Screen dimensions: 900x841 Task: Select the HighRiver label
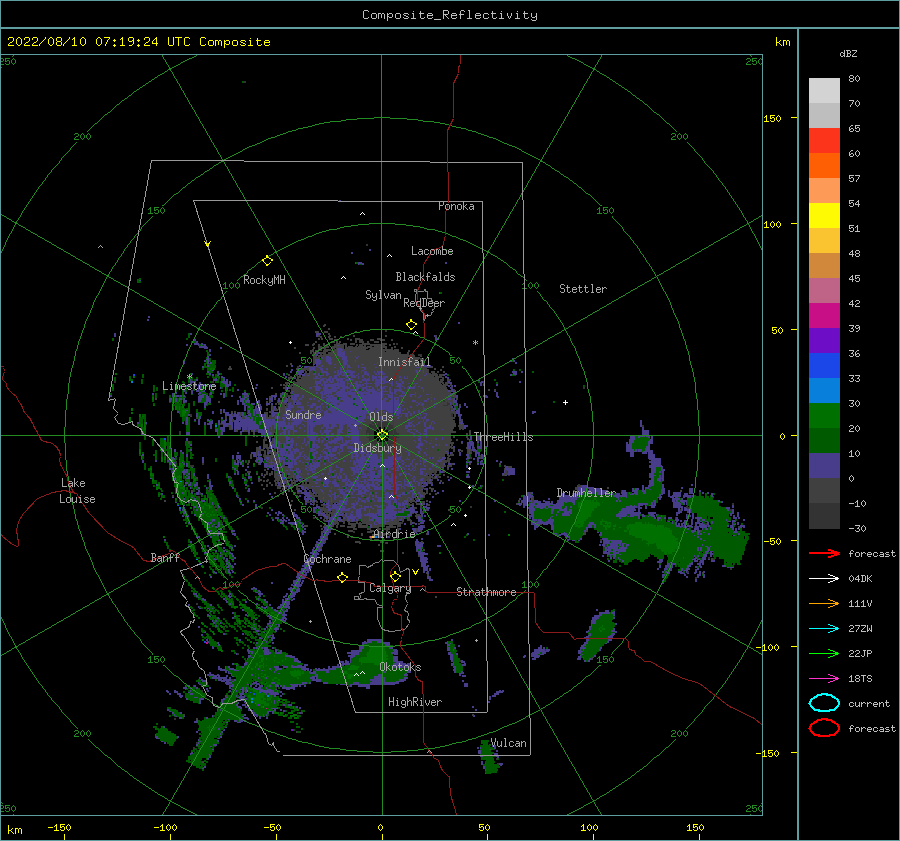point(415,702)
